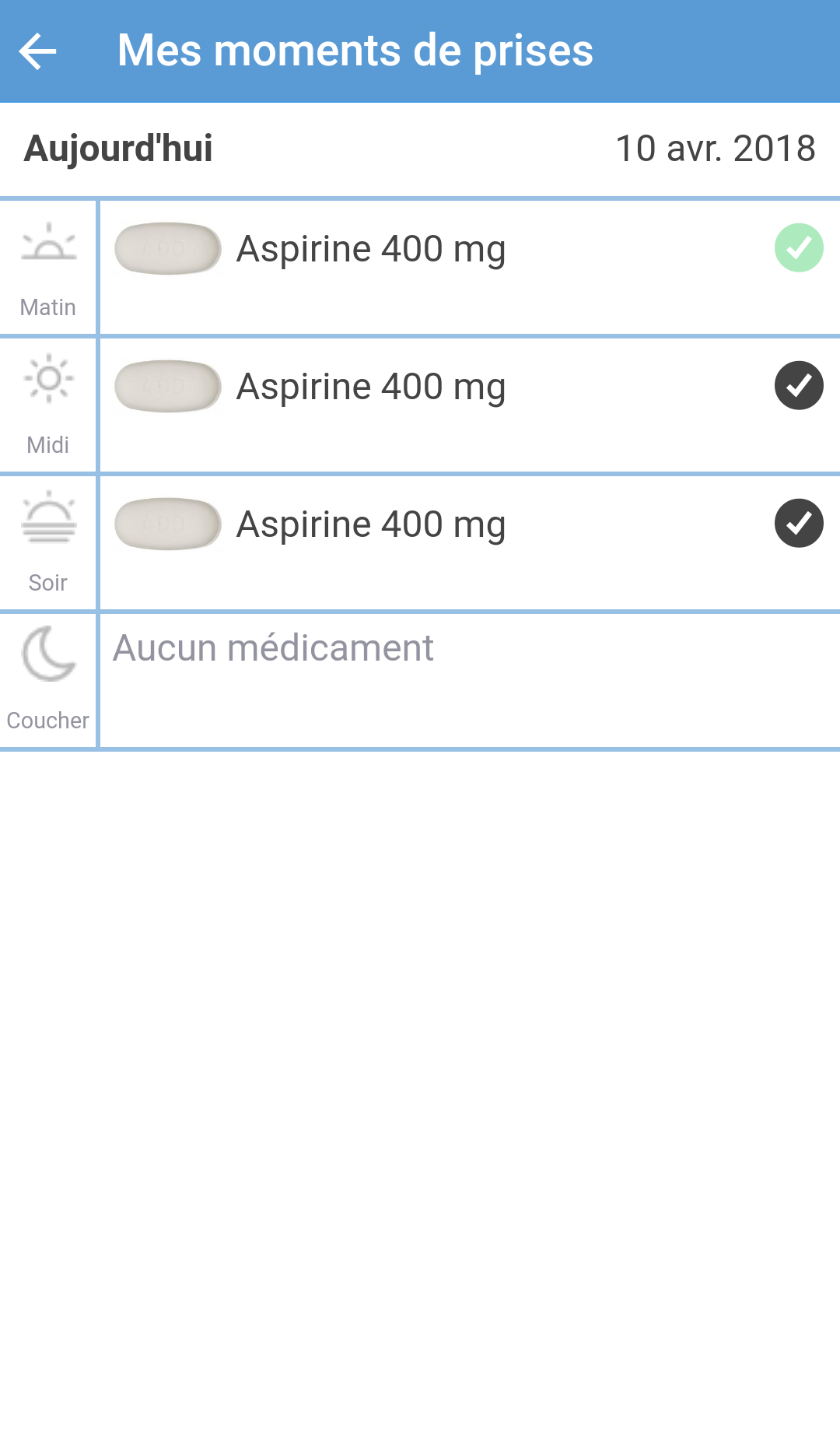840x1438 pixels.
Task: Toggle the Soir intake checkmark
Action: click(x=799, y=523)
